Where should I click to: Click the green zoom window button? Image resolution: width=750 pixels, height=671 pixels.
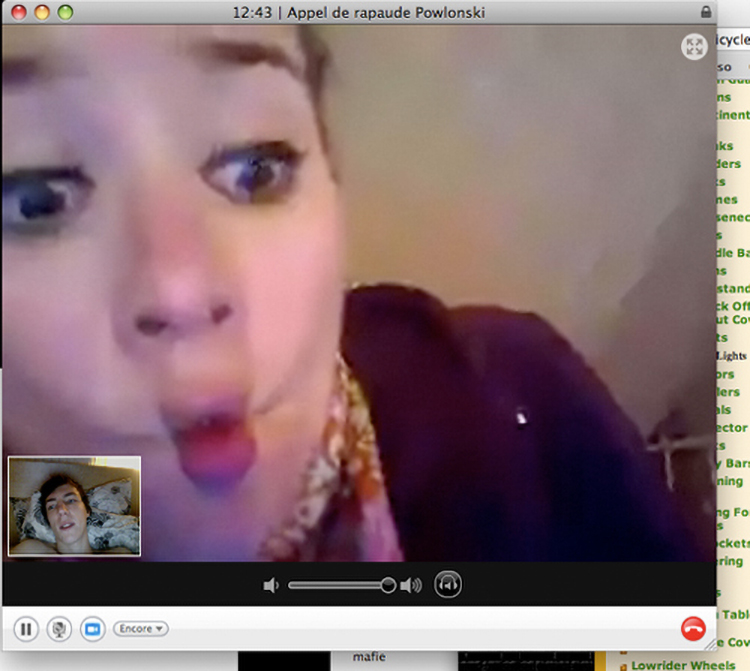(x=66, y=12)
